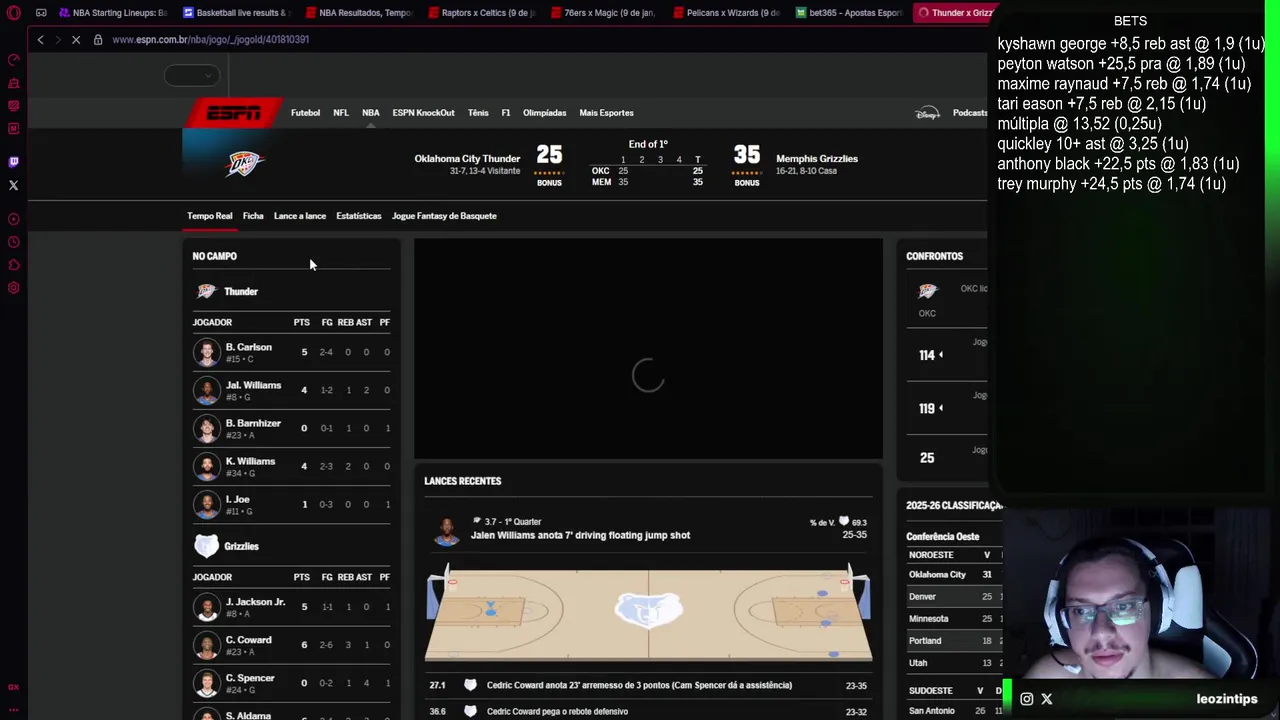The image size is (1280, 720).
Task: Open Twitch from the browser sidebar
Action: tap(14, 162)
